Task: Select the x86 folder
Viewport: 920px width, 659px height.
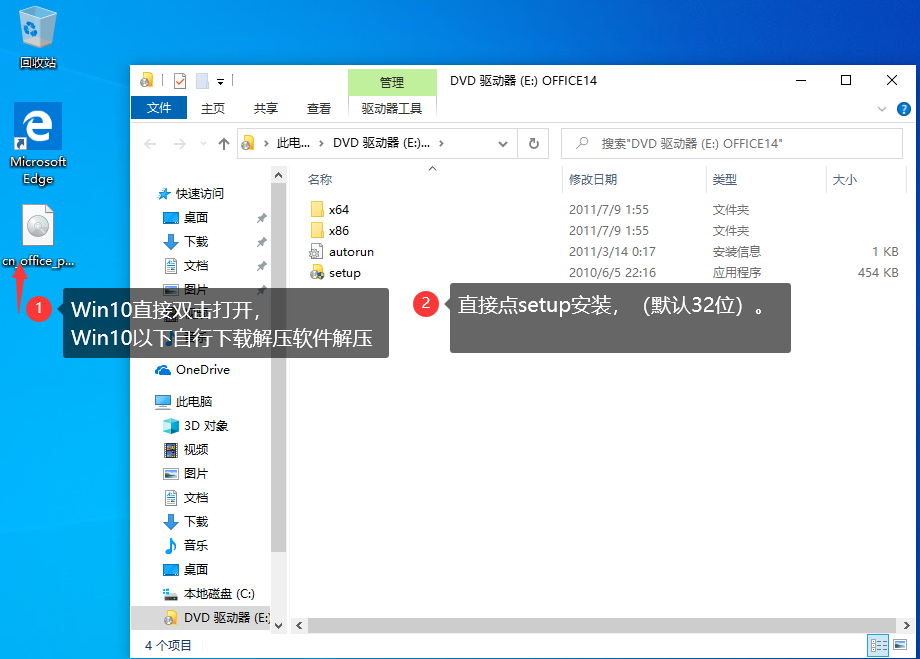Action: 330,231
